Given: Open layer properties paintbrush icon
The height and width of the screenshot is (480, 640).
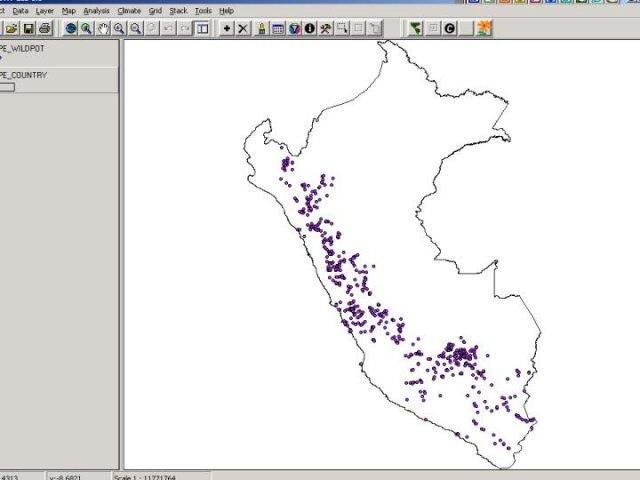Looking at the screenshot, I should (x=262, y=29).
